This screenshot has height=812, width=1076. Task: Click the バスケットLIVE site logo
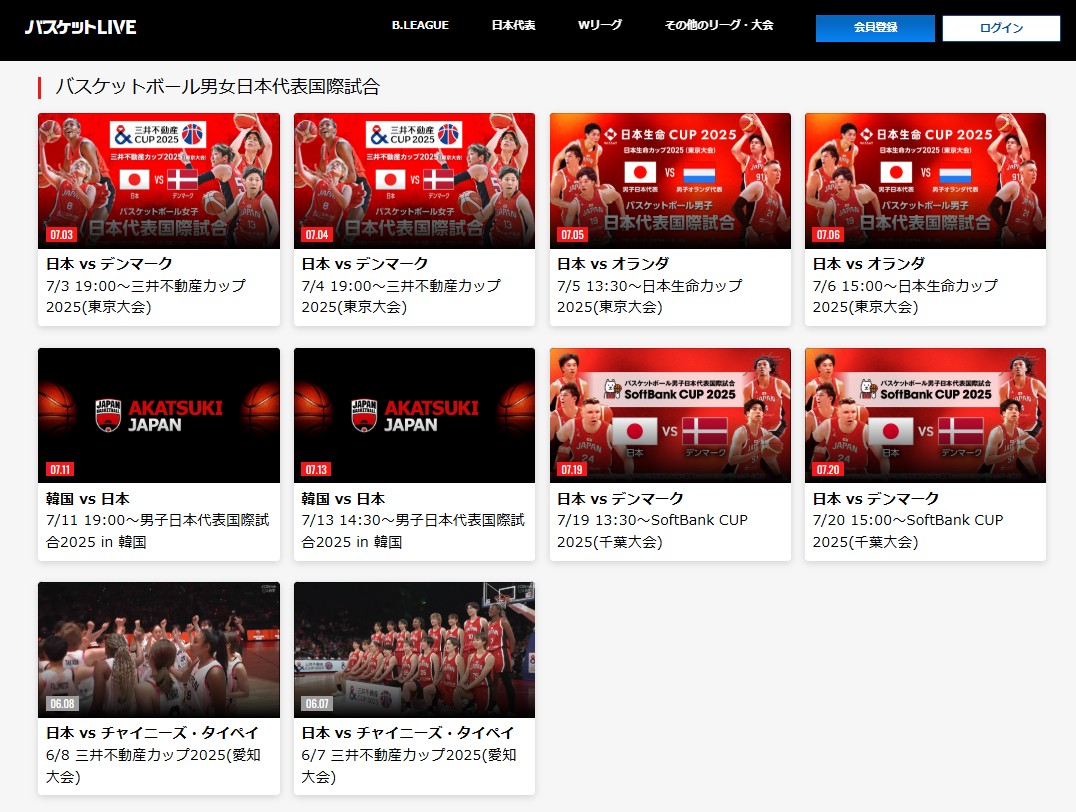tap(81, 27)
